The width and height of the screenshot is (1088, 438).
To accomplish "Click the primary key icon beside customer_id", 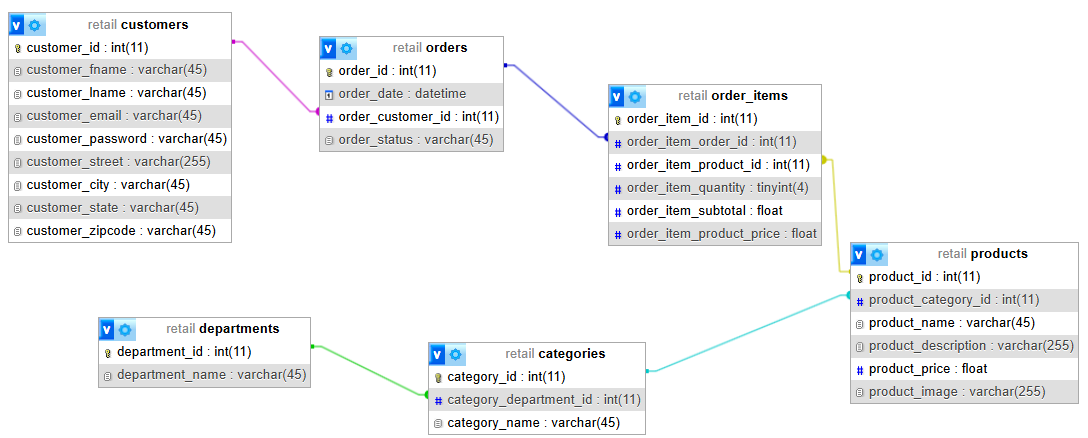I will (x=17, y=49).
